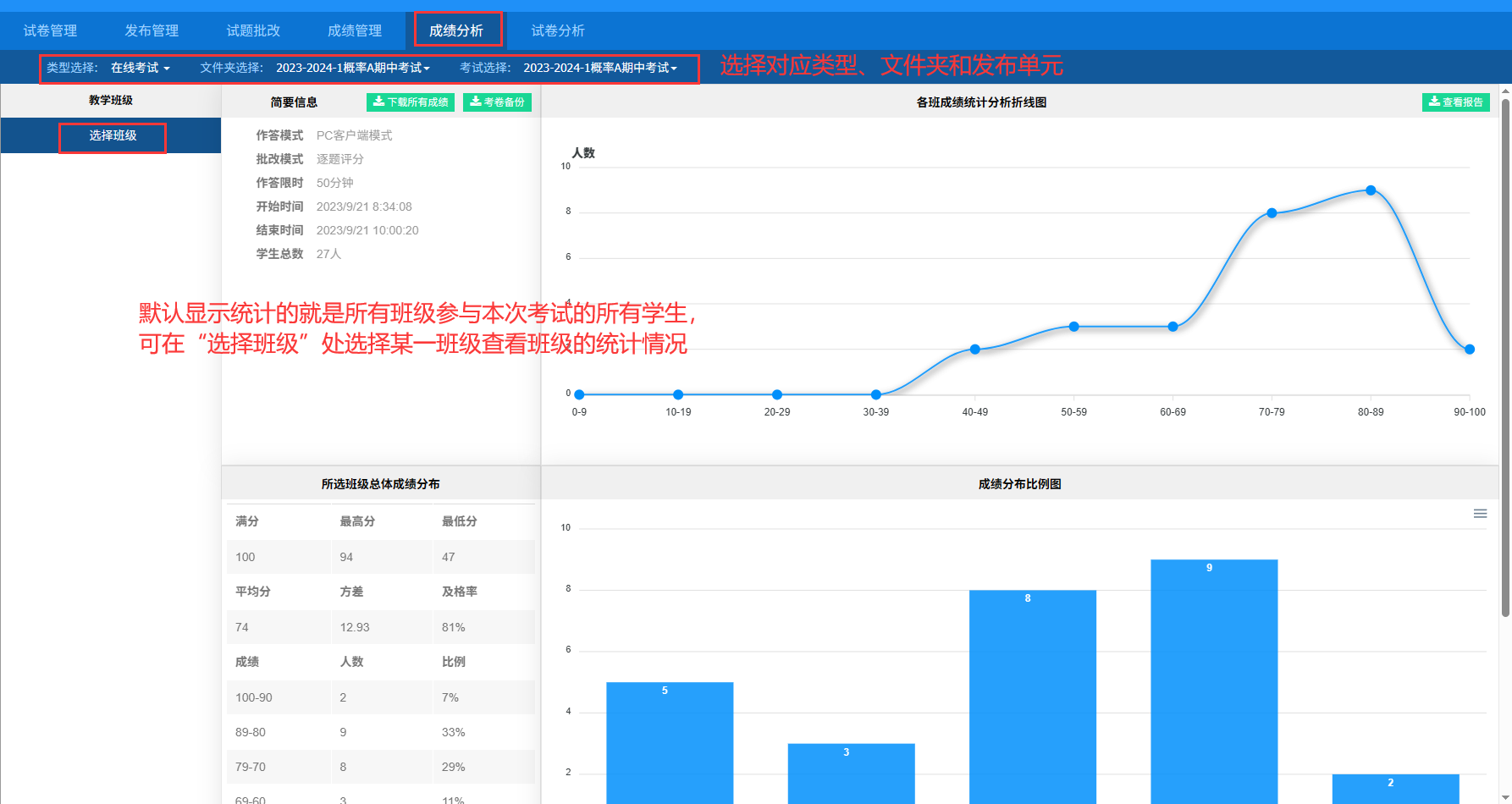
Task: Click the pass rate value 81%
Action: pyautogui.click(x=454, y=627)
